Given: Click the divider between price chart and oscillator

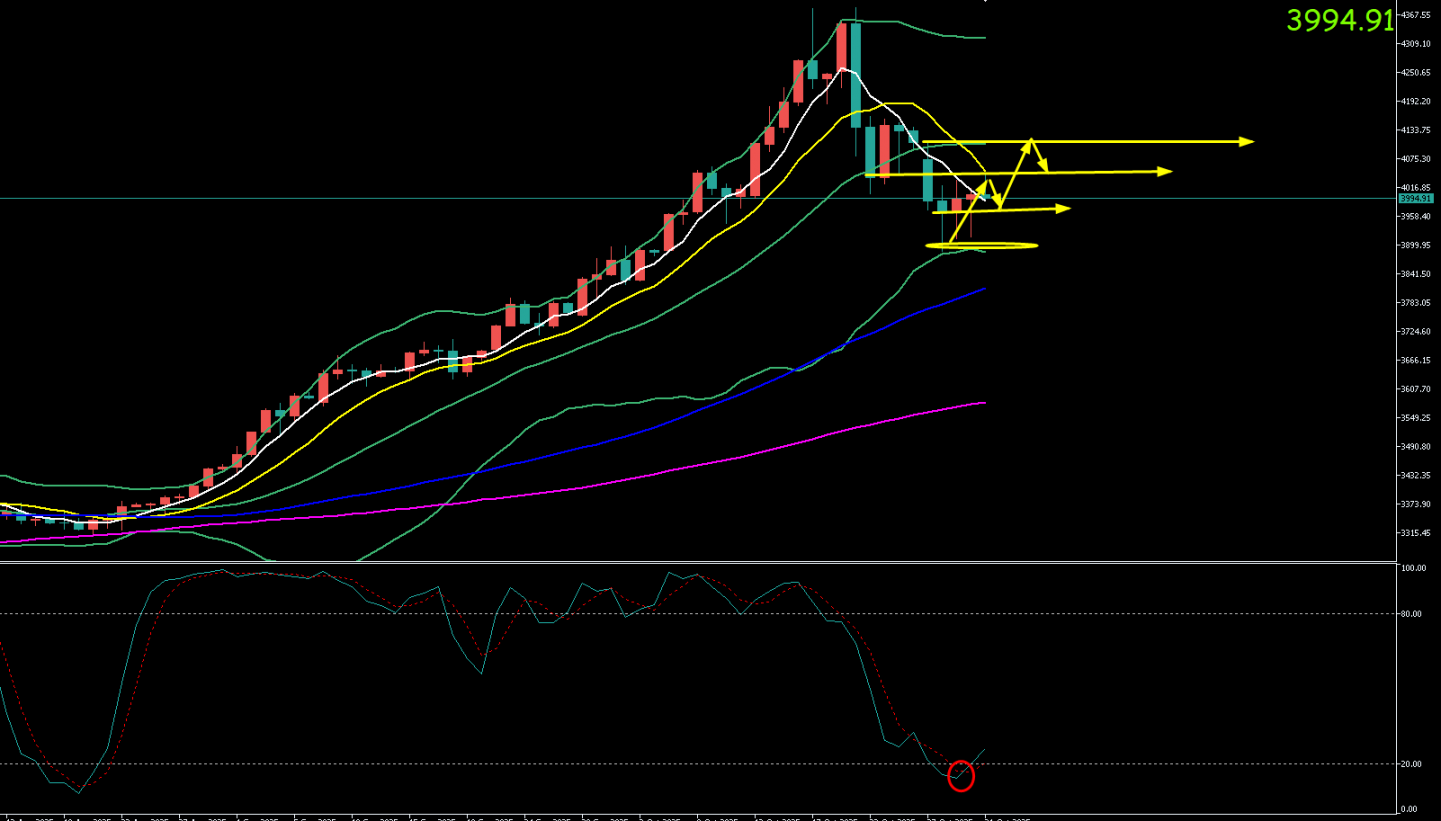Looking at the screenshot, I should (700, 562).
